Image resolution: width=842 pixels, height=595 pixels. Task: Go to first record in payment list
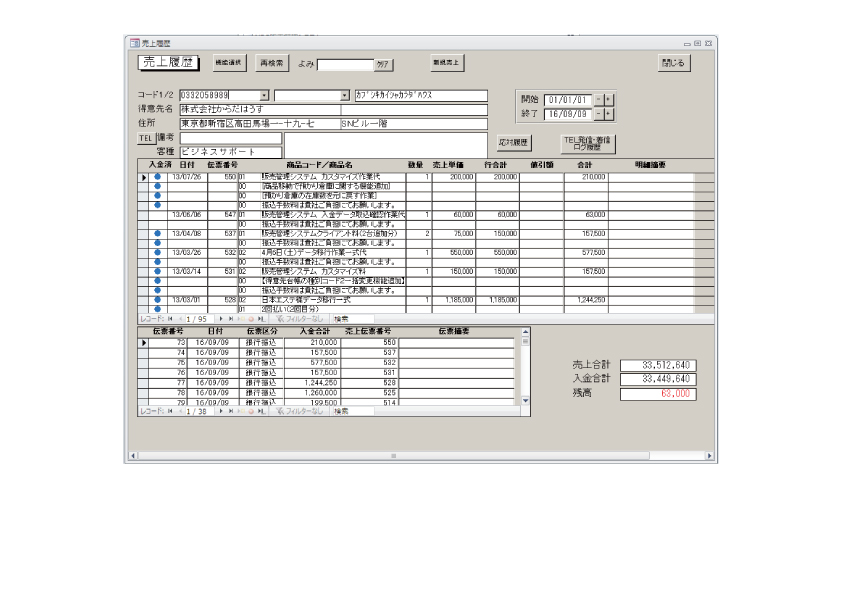tap(170, 411)
